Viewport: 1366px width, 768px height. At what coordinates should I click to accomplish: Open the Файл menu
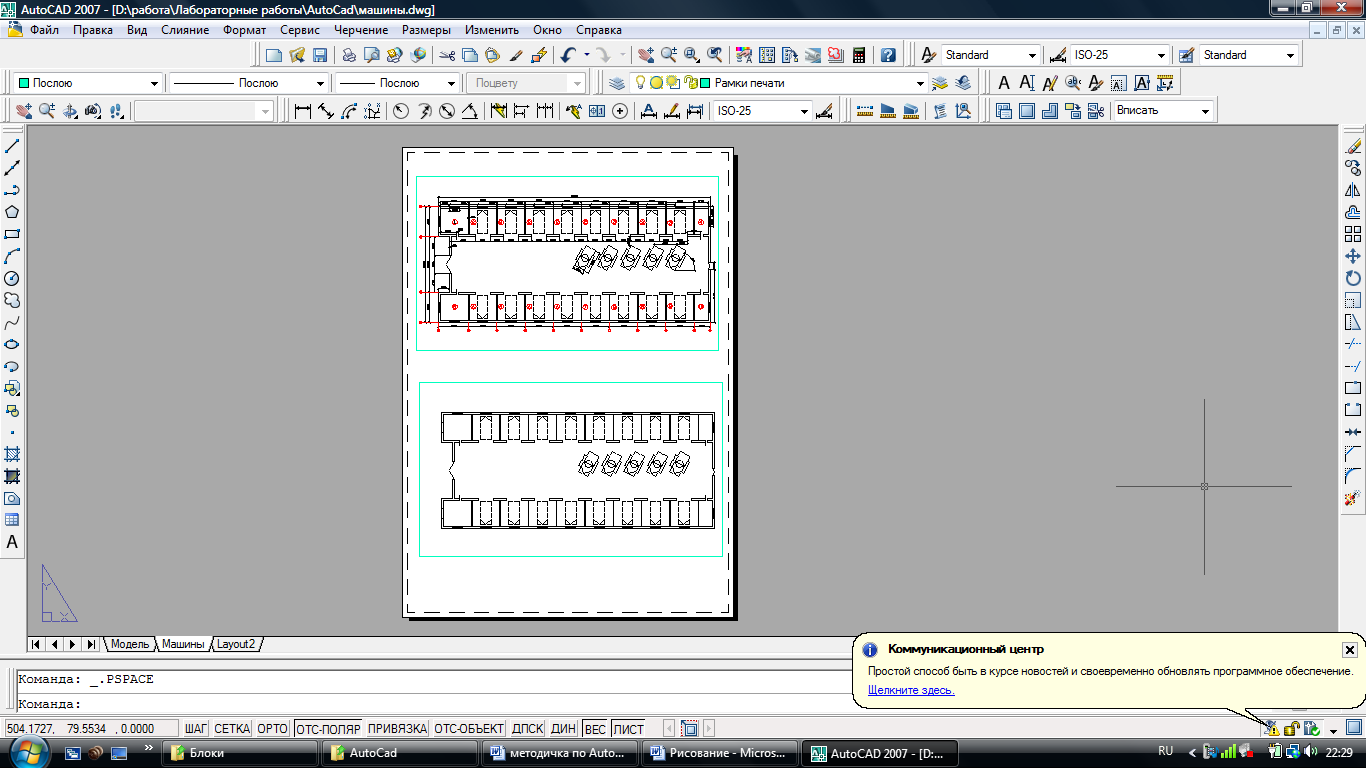point(44,30)
